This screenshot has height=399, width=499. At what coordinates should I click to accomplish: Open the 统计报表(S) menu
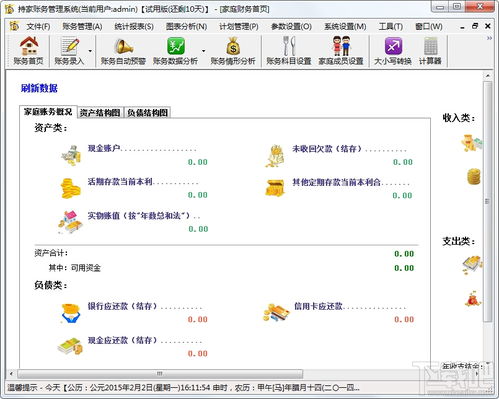[134, 26]
